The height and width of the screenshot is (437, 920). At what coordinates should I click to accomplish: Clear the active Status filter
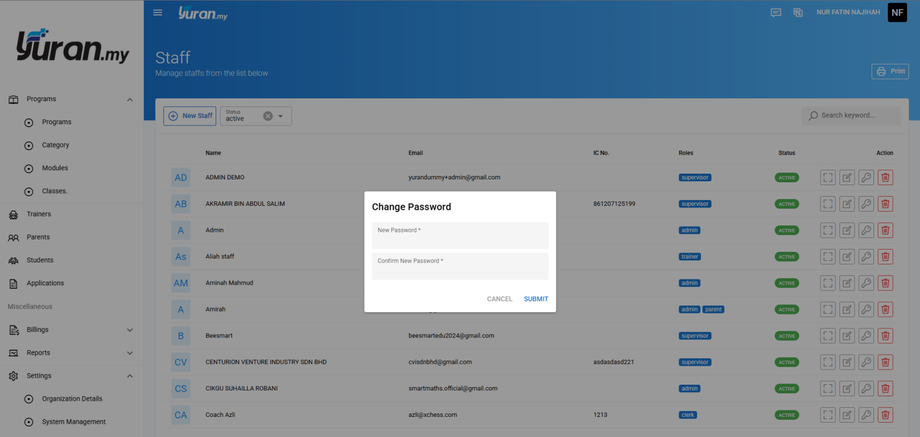pos(268,116)
